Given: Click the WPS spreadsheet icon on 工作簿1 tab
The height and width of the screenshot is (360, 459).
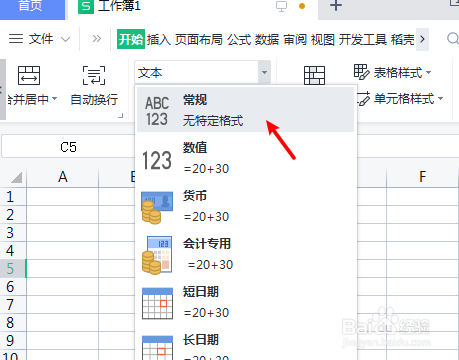Looking at the screenshot, I should (86, 6).
